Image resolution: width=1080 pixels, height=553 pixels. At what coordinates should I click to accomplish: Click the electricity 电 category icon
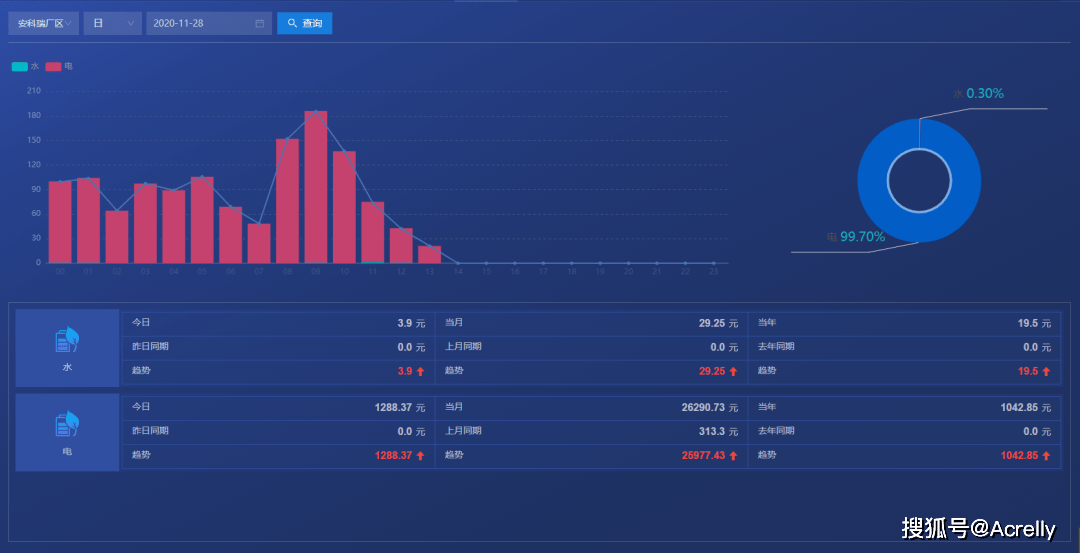(x=67, y=425)
